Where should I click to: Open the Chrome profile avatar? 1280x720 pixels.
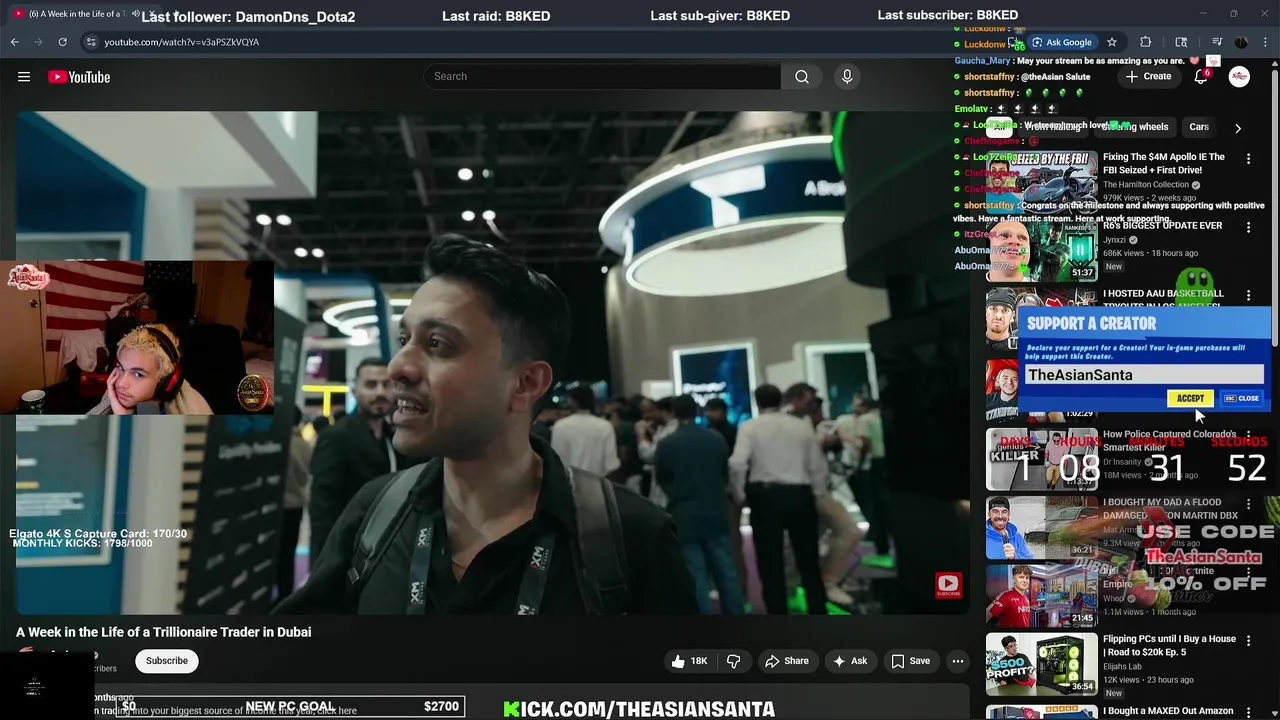click(1241, 42)
